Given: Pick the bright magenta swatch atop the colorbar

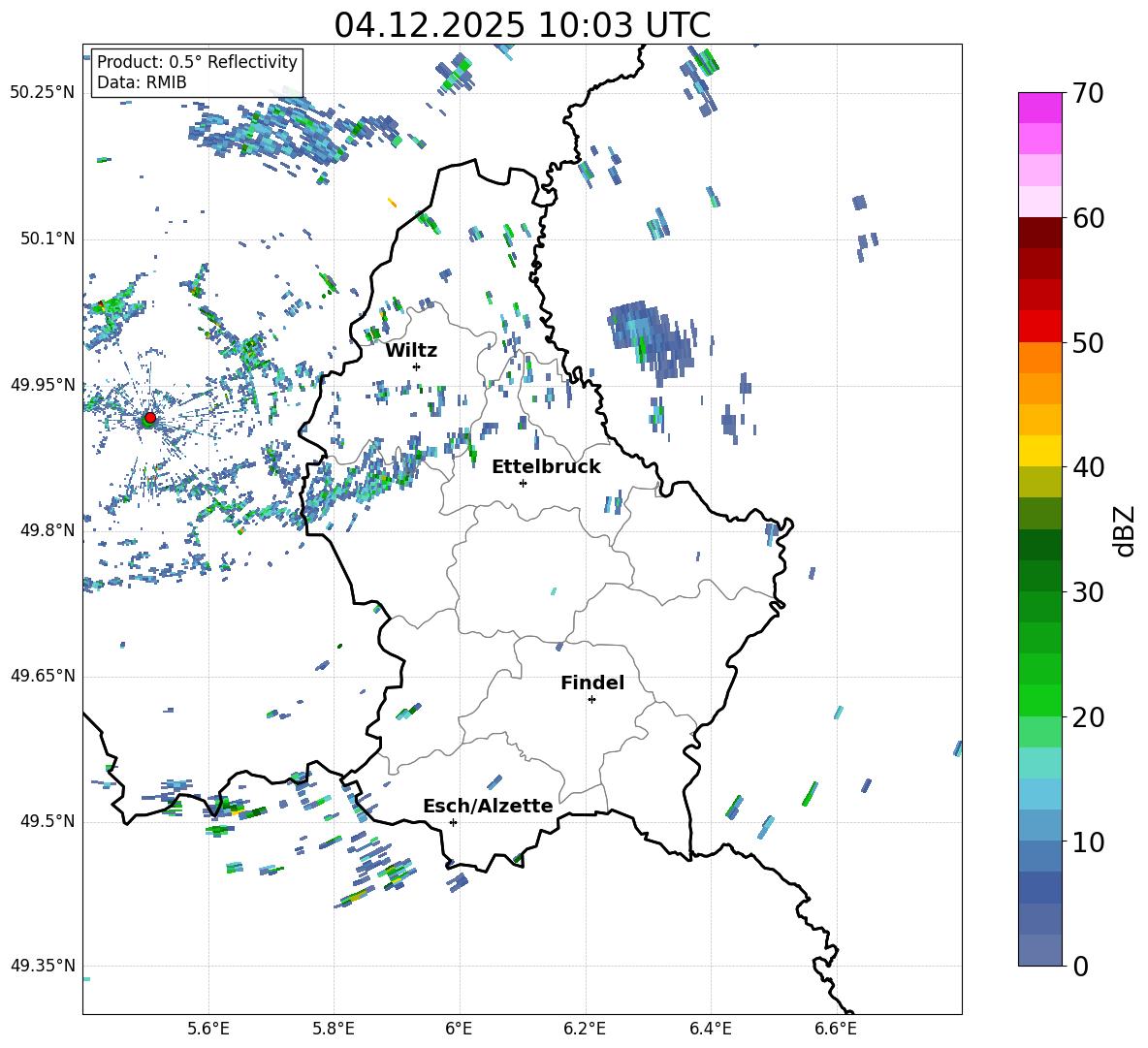Looking at the screenshot, I should click(1040, 108).
